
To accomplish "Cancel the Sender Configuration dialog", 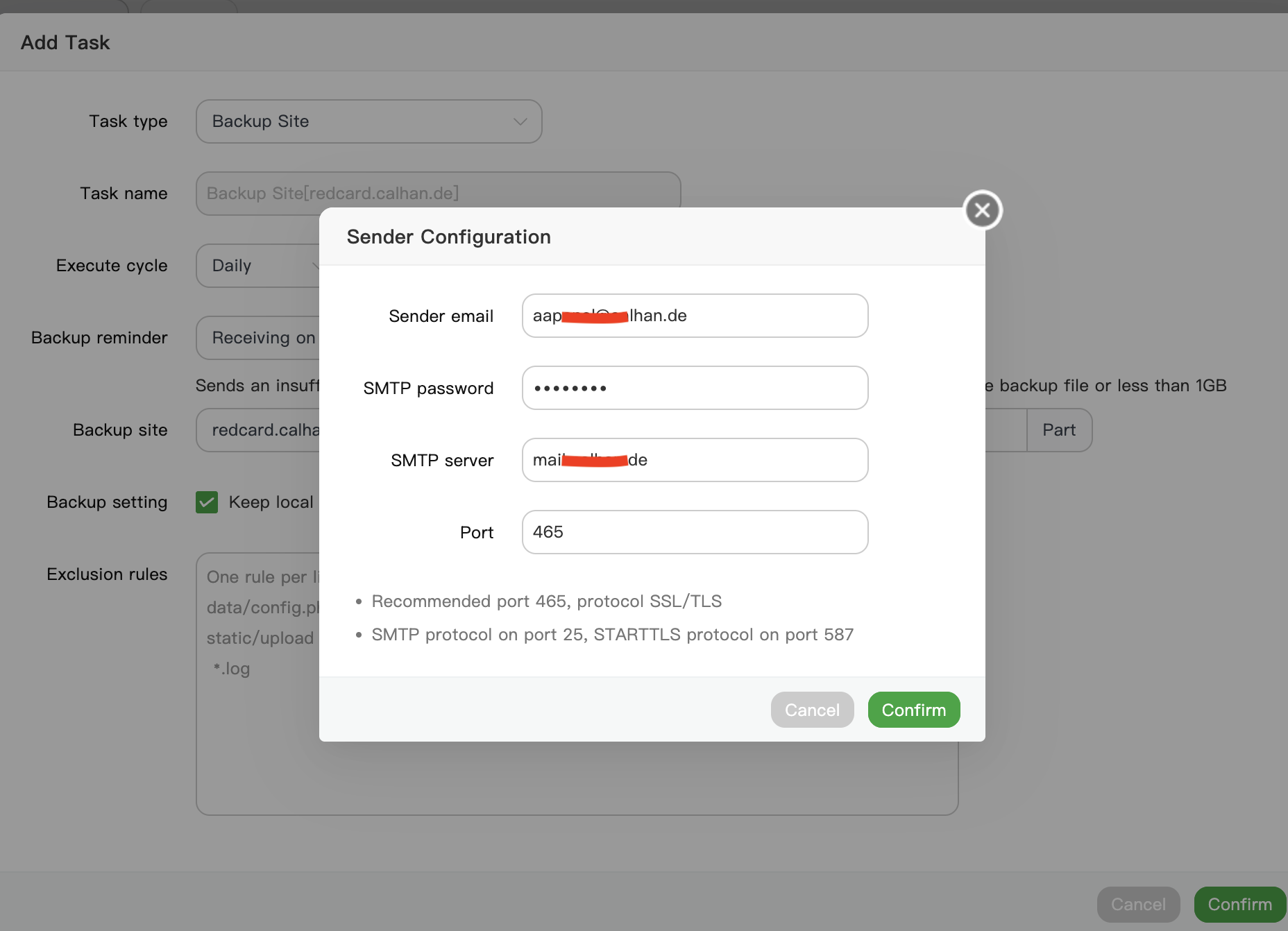I will [x=812, y=710].
